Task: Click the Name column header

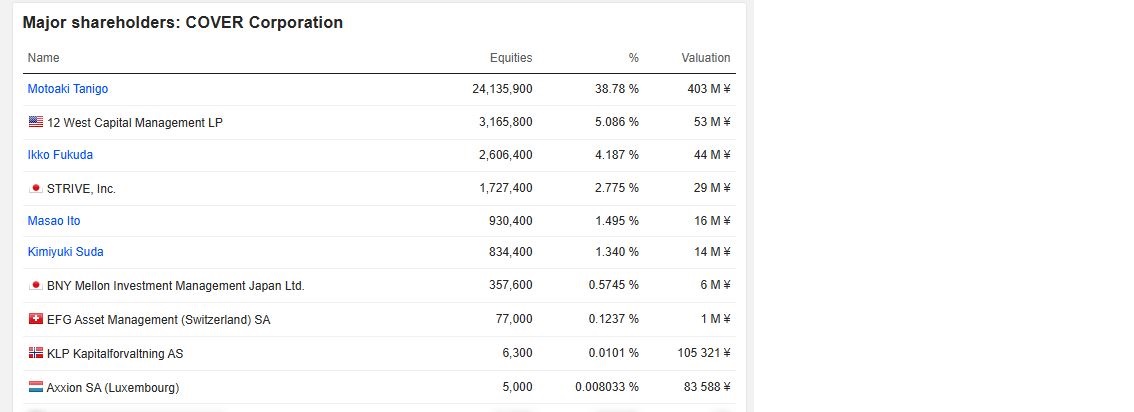Action: 43,58
